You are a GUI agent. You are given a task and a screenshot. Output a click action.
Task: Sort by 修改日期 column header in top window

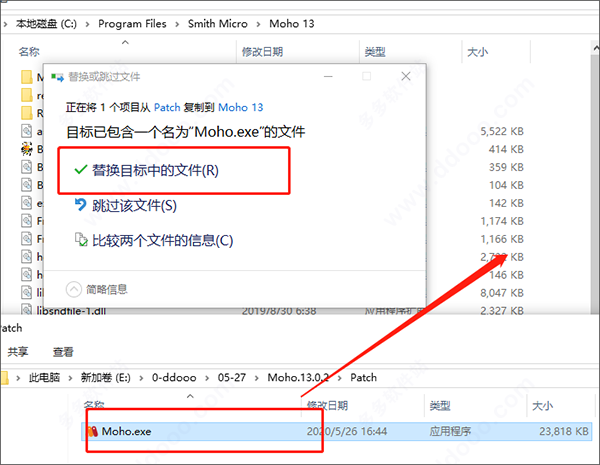click(x=264, y=51)
